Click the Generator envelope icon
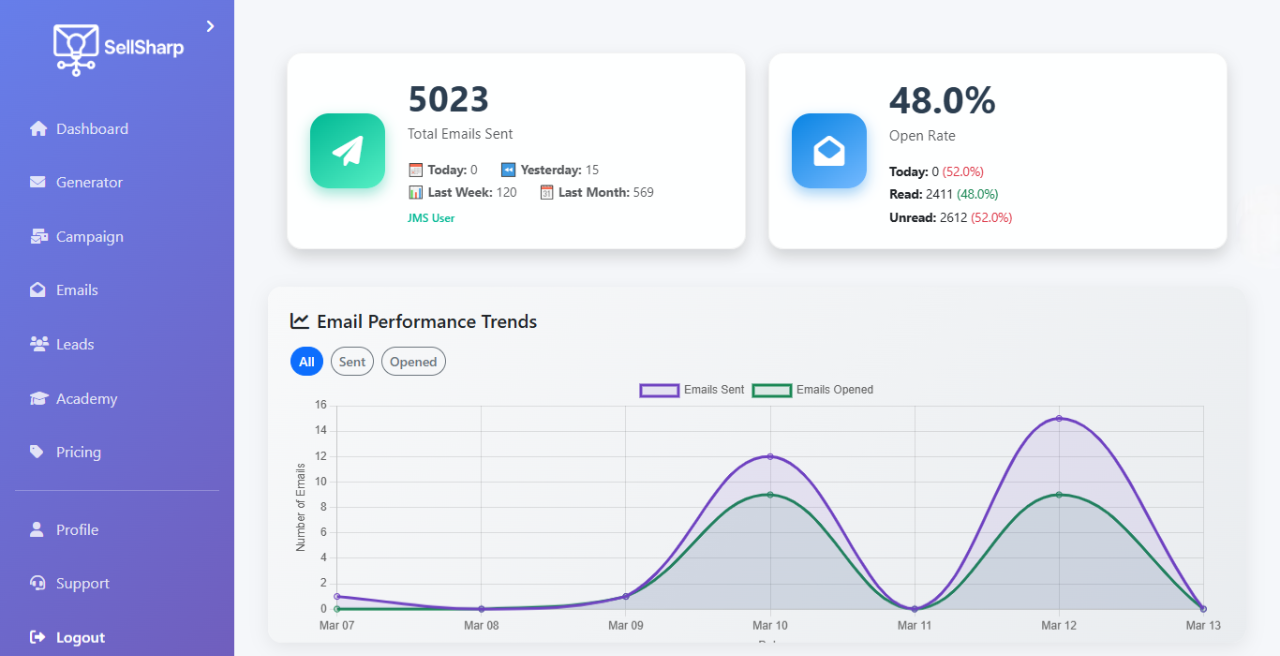Viewport: 1280px width, 656px height. (38, 183)
